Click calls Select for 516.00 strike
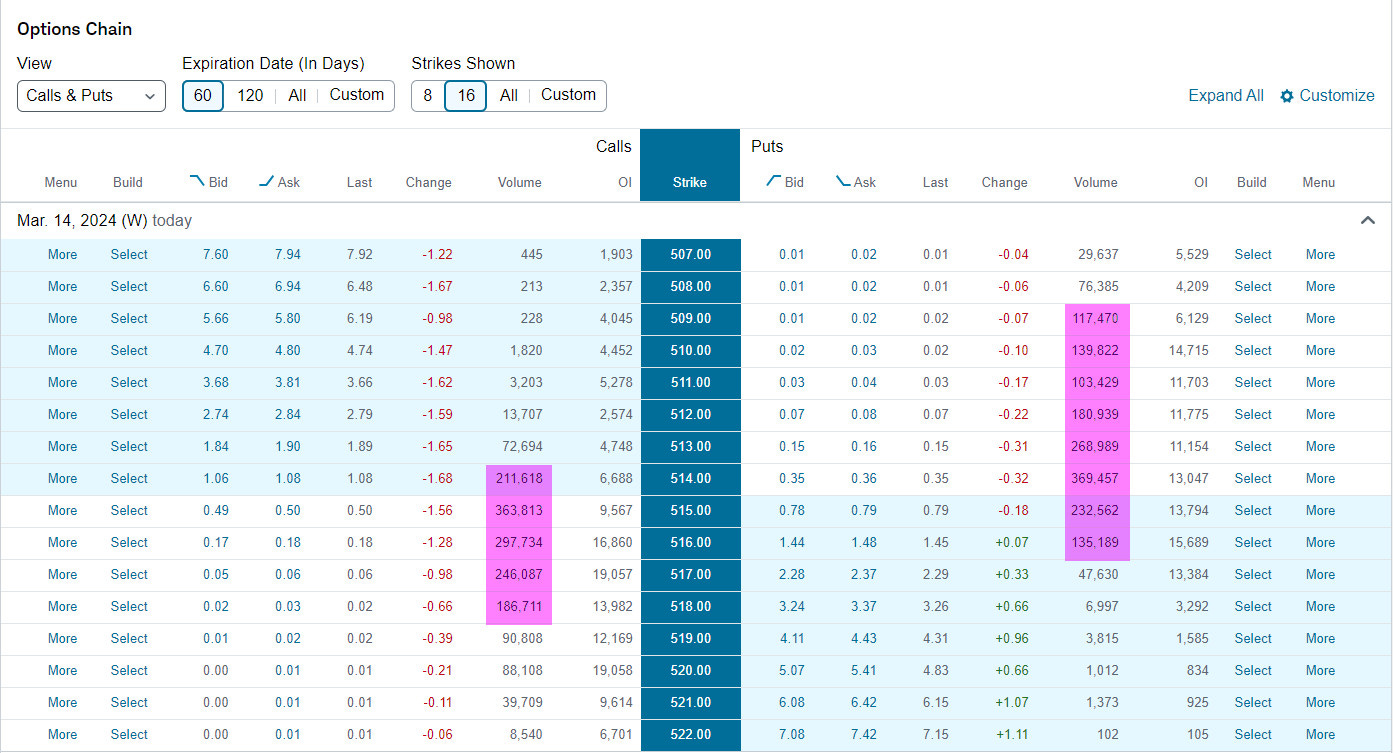1393x753 pixels. (x=129, y=543)
